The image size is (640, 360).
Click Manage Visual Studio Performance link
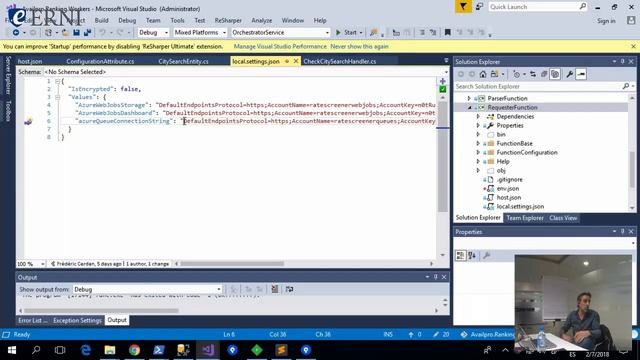280,47
